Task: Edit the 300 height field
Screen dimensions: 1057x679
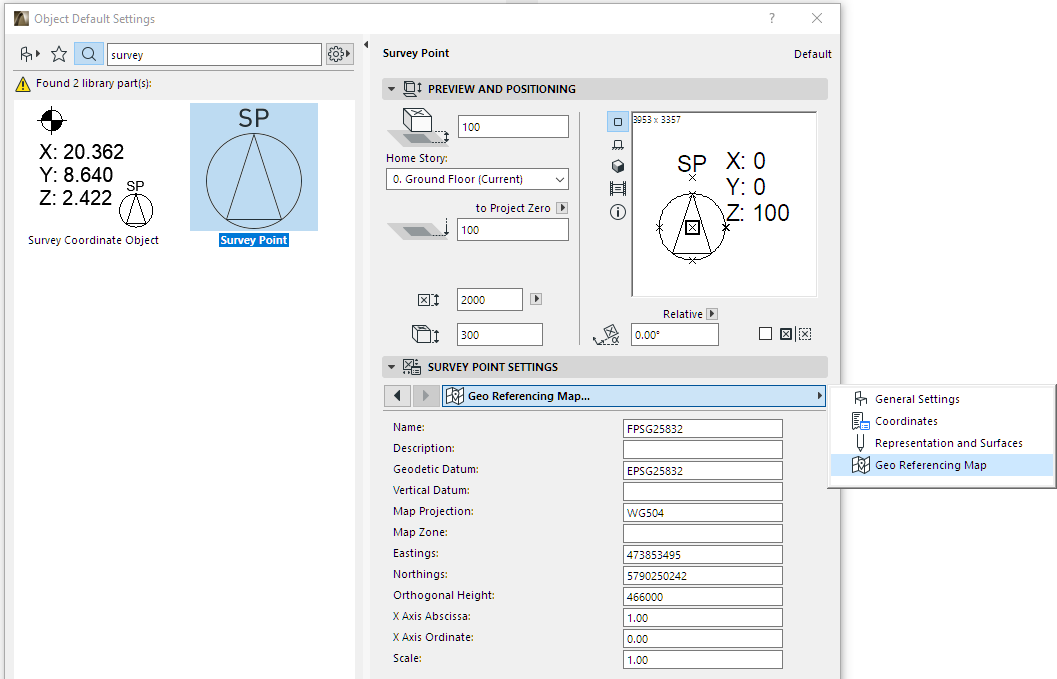Action: 500,335
